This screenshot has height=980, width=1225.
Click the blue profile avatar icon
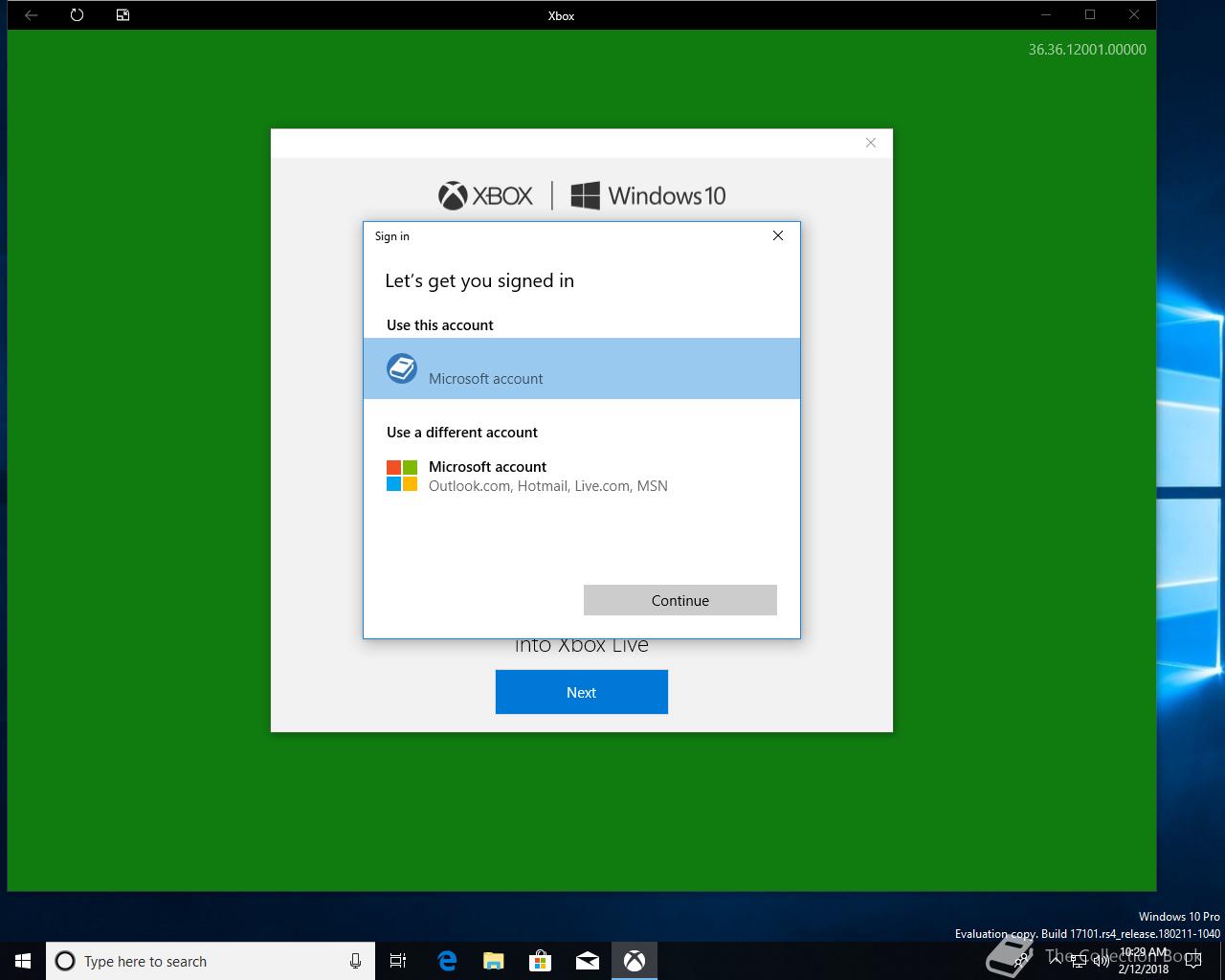402,368
